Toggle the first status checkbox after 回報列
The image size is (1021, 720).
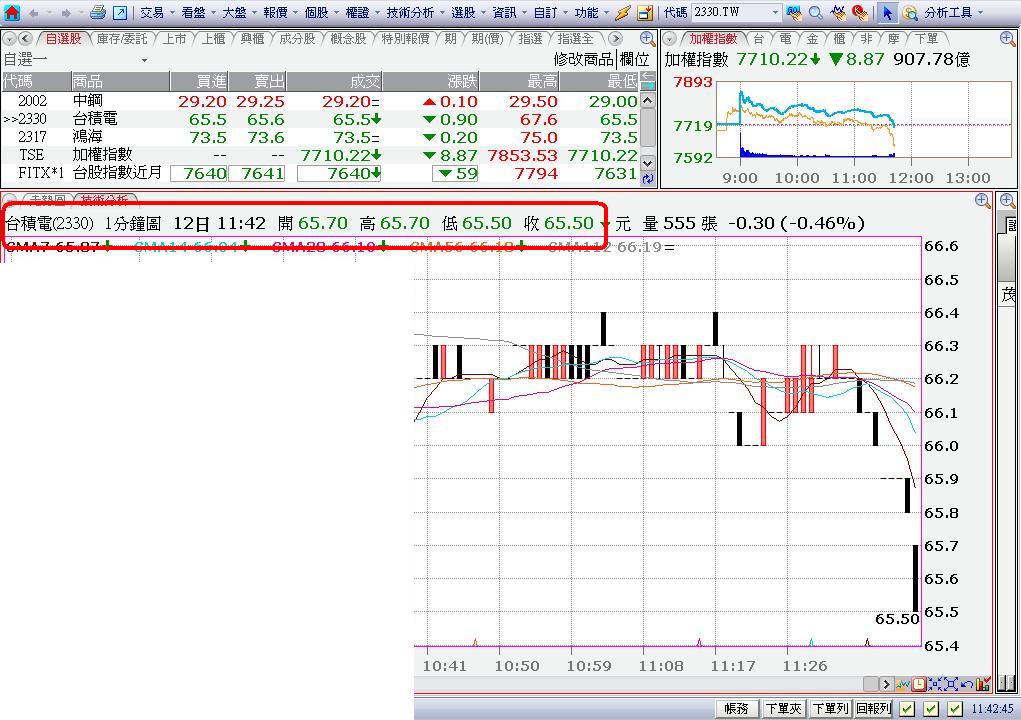906,708
